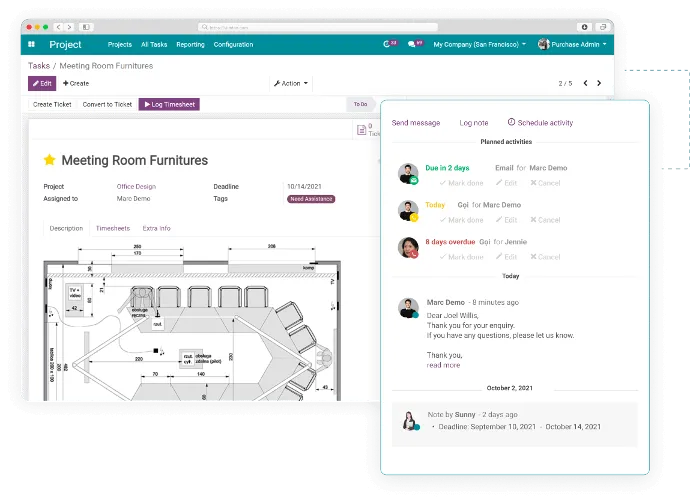This screenshot has height=500, width=690.
Task: Edit the Email activity due in 2 days
Action: [x=506, y=183]
